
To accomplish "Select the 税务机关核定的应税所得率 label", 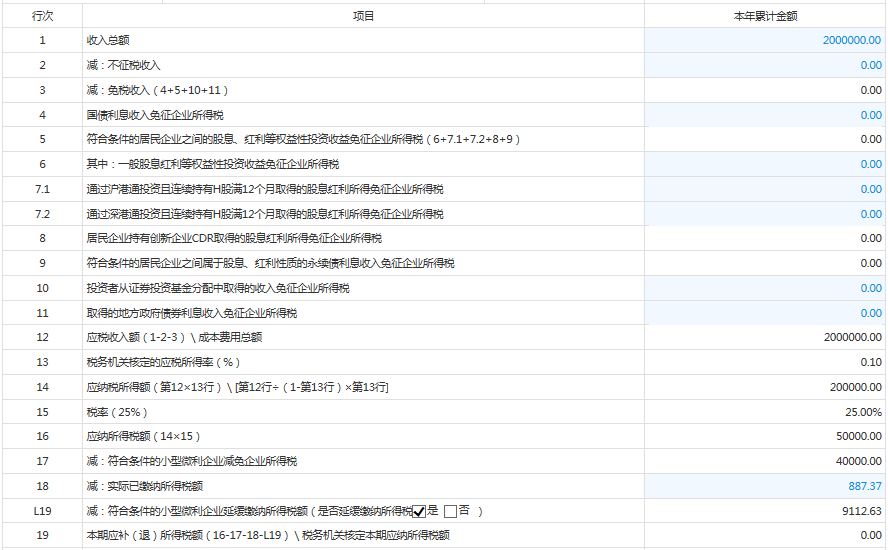I will [163, 363].
